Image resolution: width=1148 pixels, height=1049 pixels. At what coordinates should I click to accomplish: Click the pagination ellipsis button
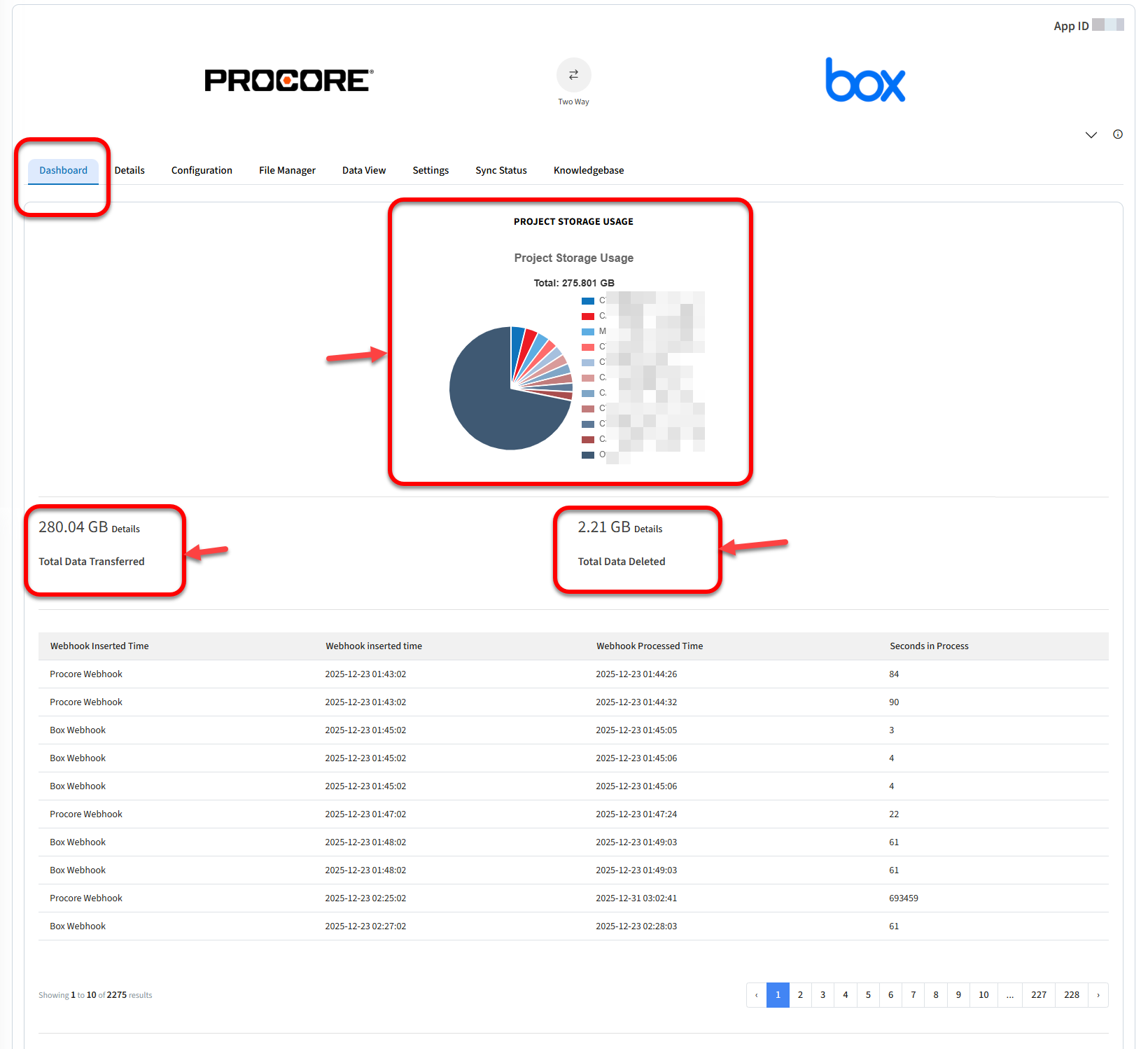click(x=1009, y=995)
